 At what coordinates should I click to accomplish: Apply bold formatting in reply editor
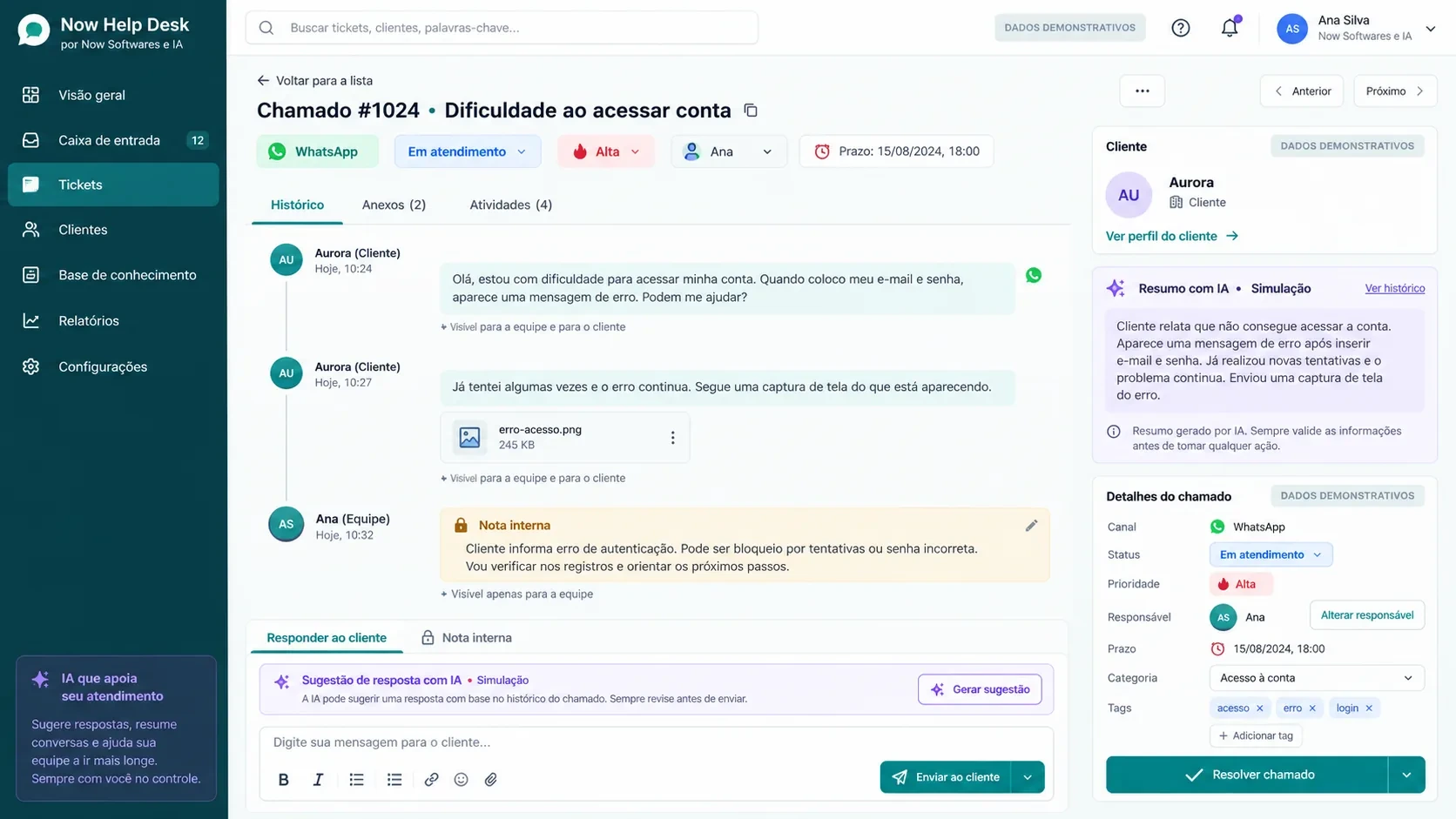pos(283,780)
